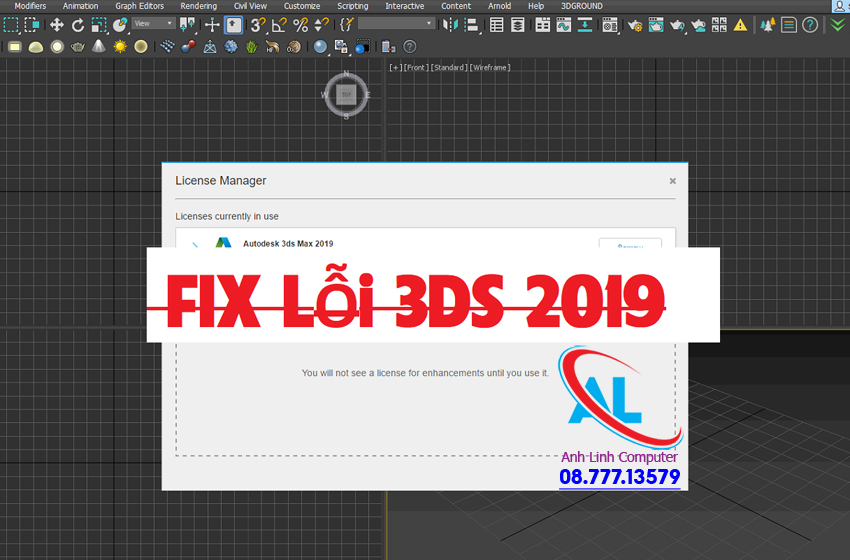The image size is (850, 560).
Task: Click the Anh Linh Computer phone number link
Action: tap(619, 477)
